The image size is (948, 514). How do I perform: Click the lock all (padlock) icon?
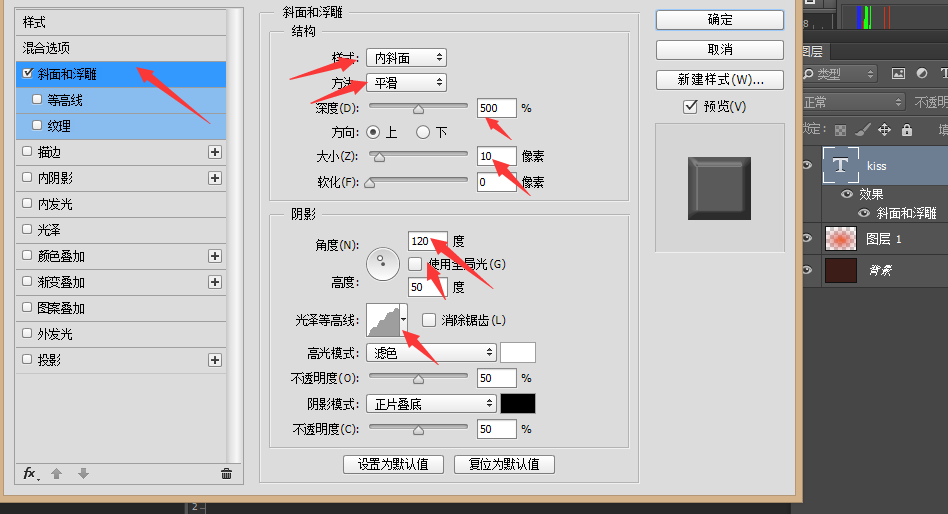click(x=906, y=129)
